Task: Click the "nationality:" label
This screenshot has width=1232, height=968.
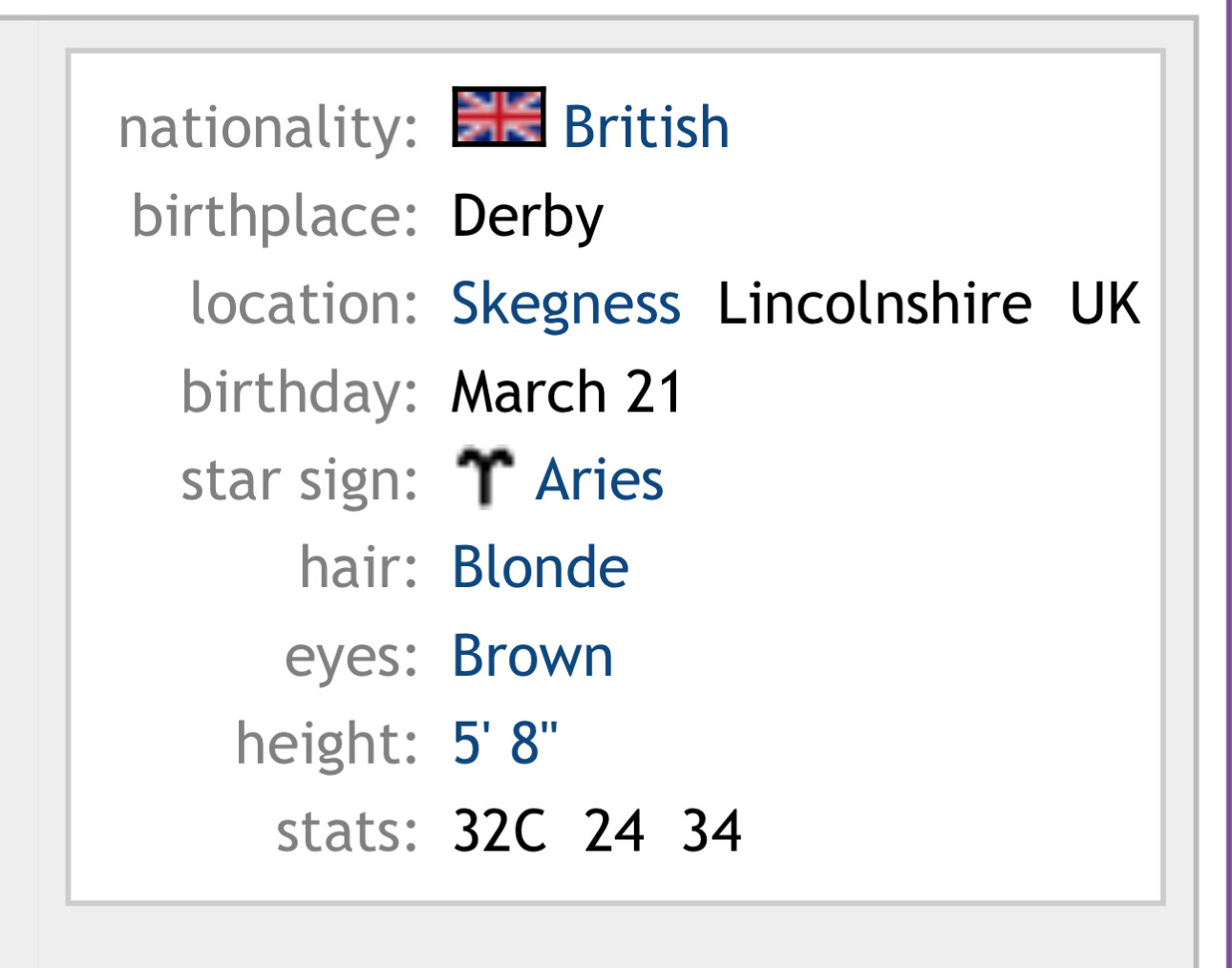Action: point(267,129)
